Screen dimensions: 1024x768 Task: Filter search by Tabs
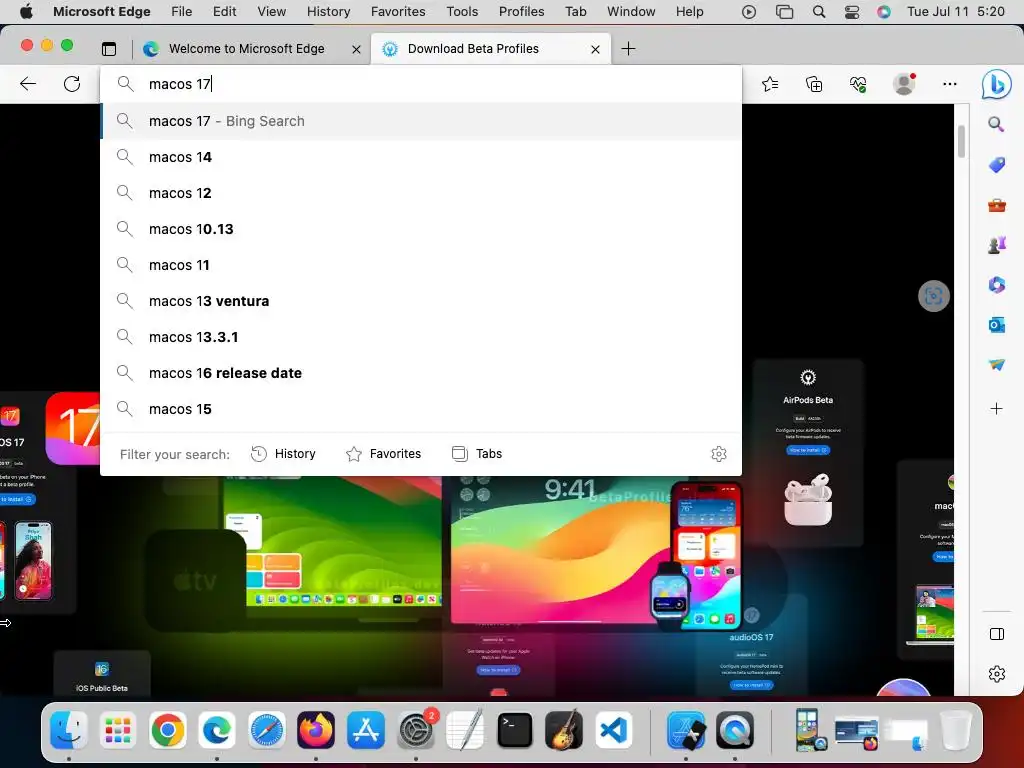(477, 454)
